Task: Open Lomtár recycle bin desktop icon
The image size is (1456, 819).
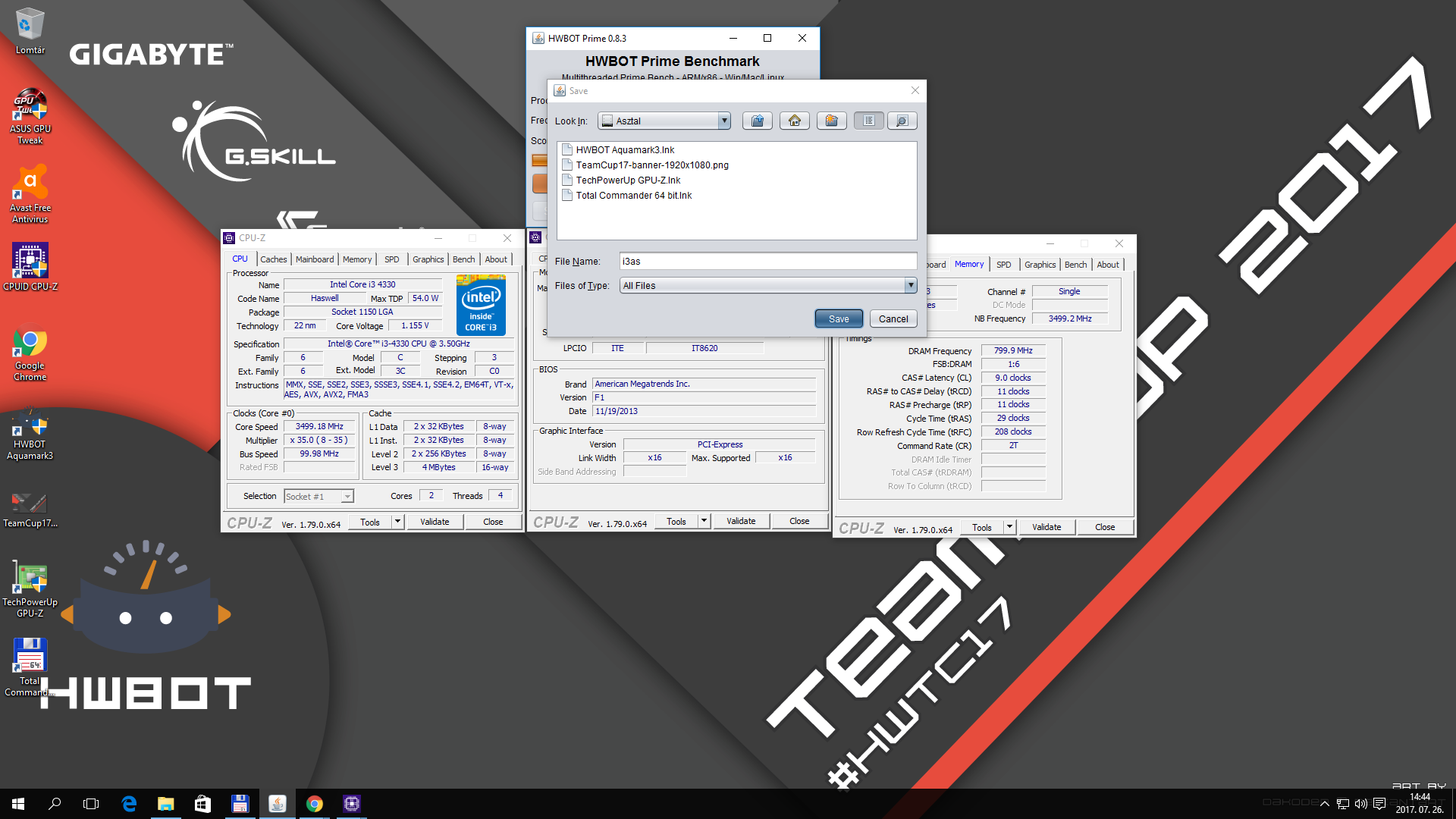Action: [30, 31]
